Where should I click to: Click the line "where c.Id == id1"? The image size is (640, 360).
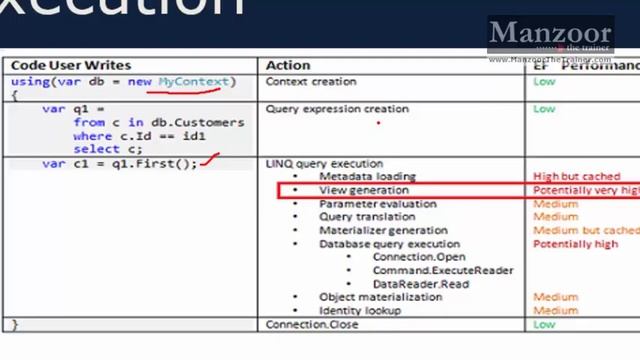[139, 136]
